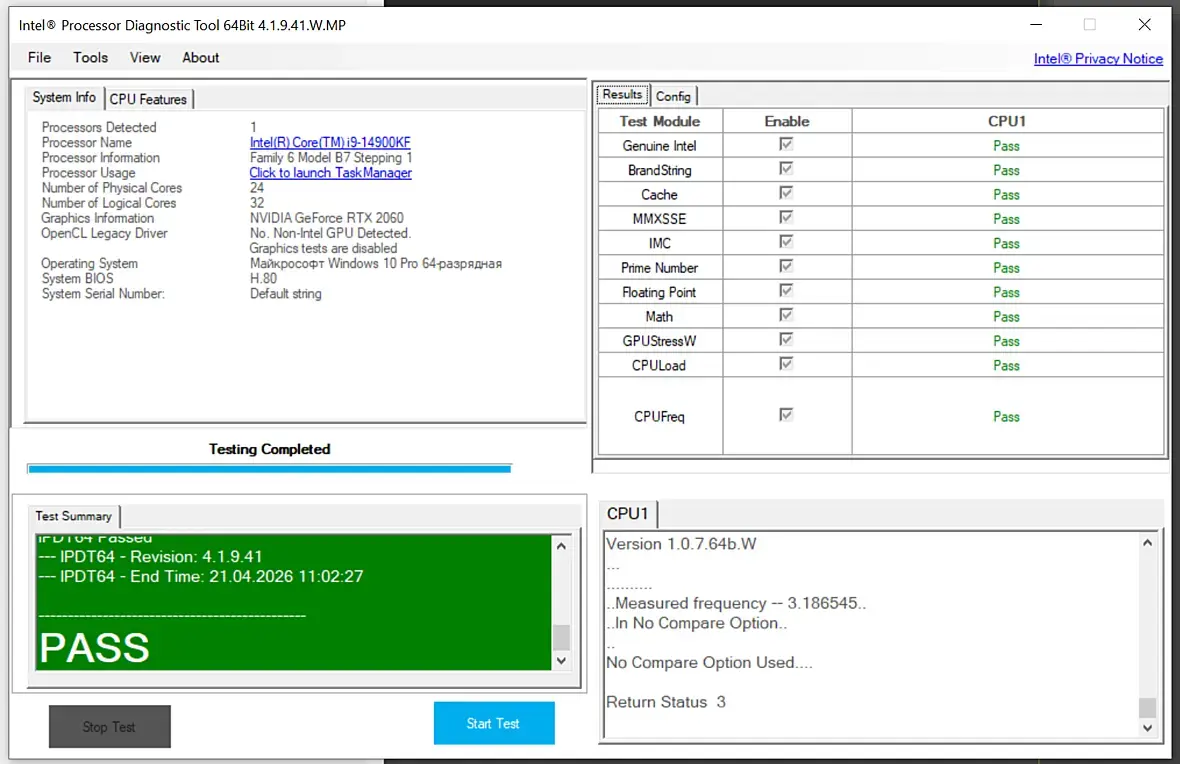The image size is (1180, 764).
Task: Click CPU1 log scroll up arrow
Action: point(1147,543)
